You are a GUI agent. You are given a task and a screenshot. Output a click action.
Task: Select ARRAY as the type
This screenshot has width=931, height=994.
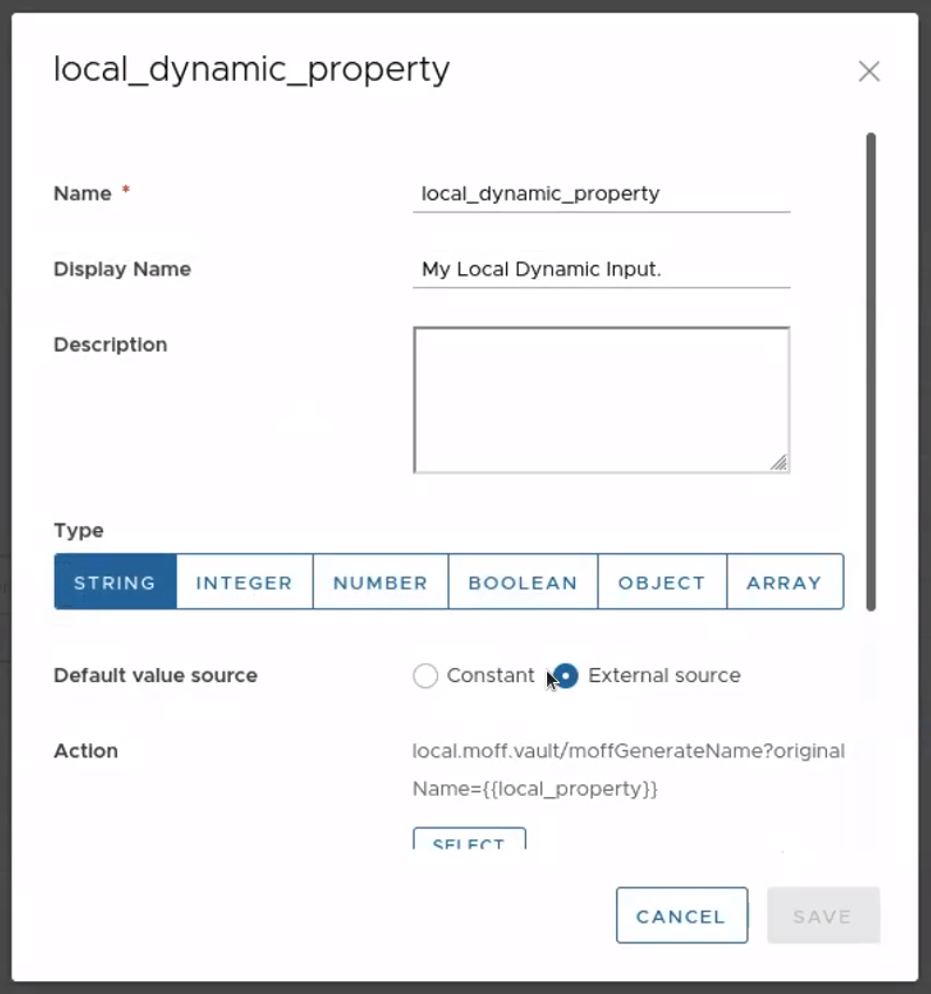784,583
